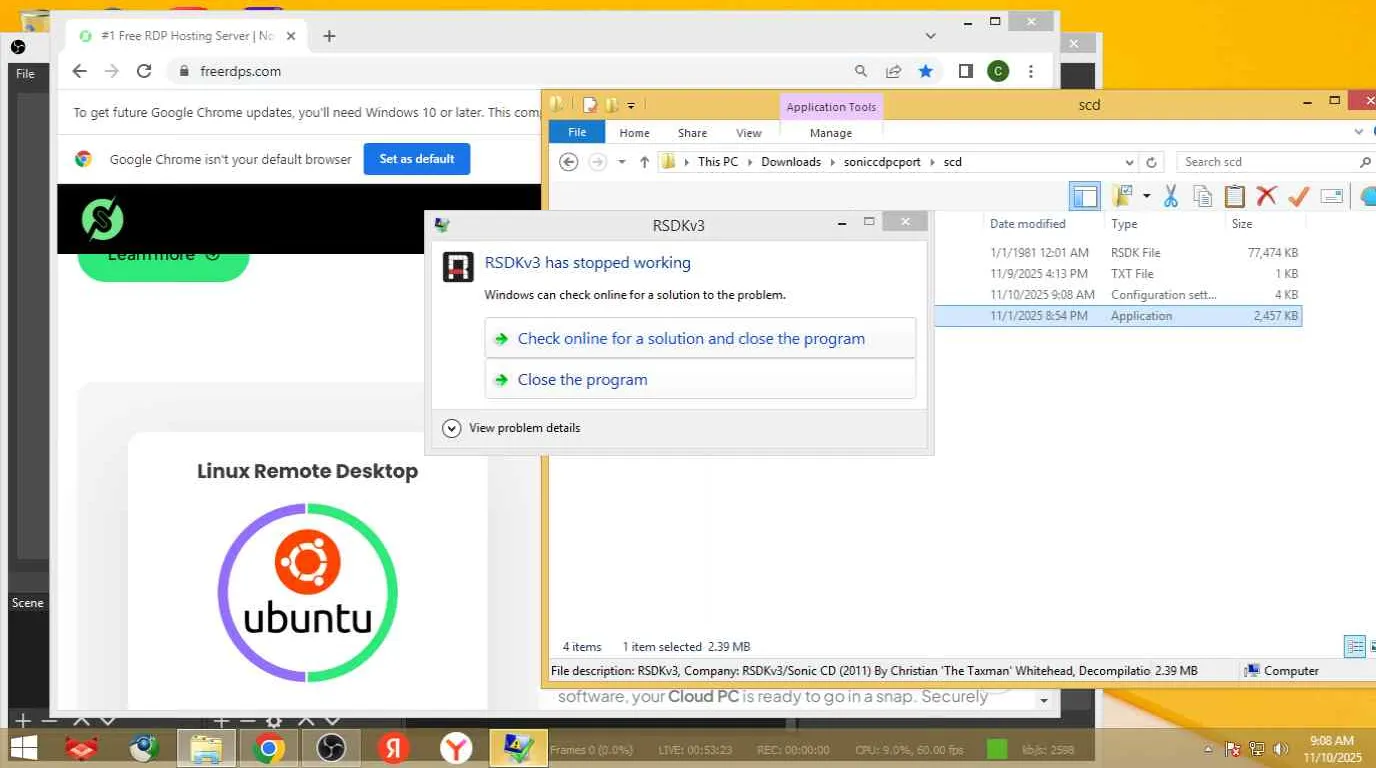Close the Free RDP Hosting Server tab
1376x768 pixels.
pos(291,36)
